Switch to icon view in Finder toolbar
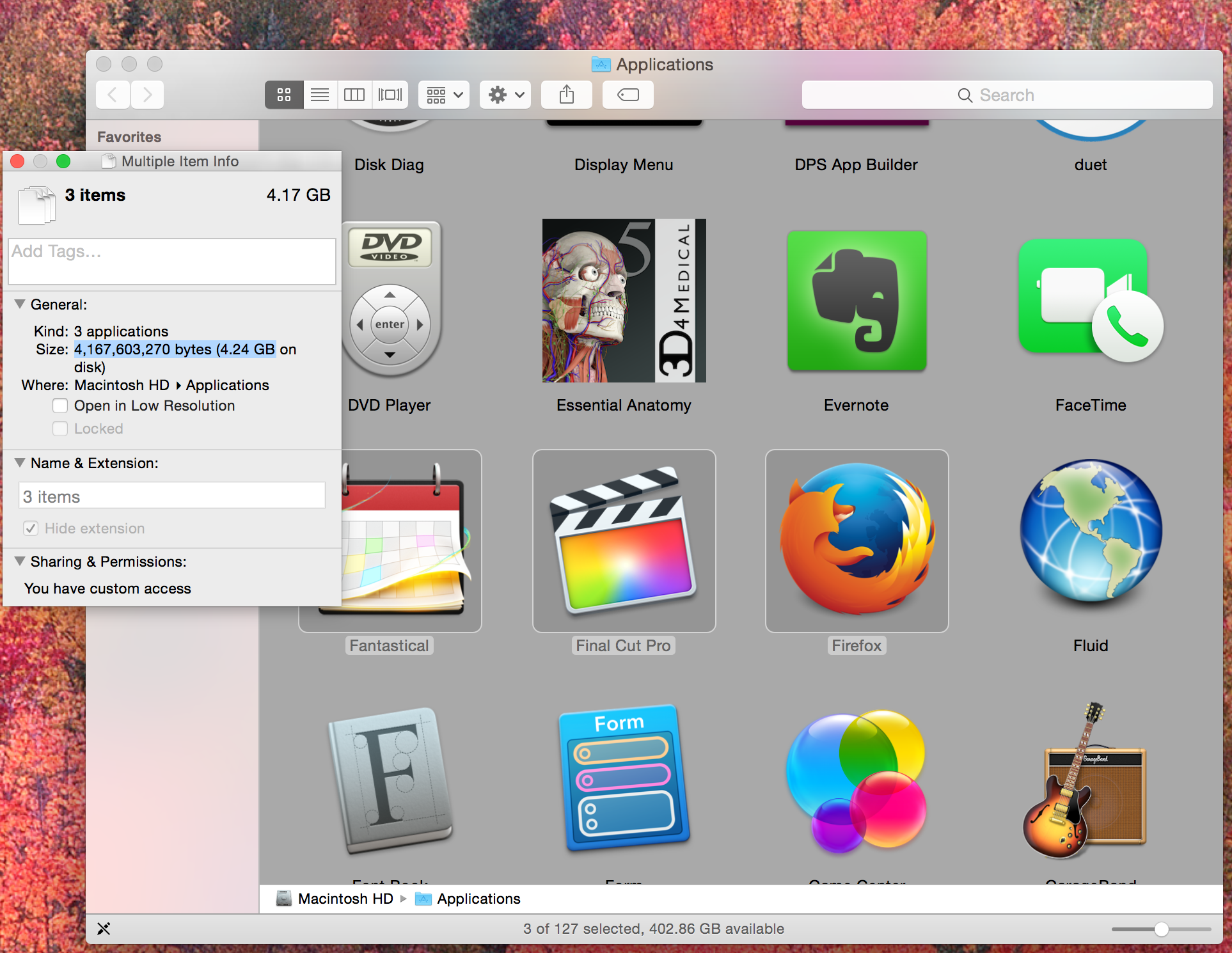This screenshot has height=953, width=1232. pos(284,95)
